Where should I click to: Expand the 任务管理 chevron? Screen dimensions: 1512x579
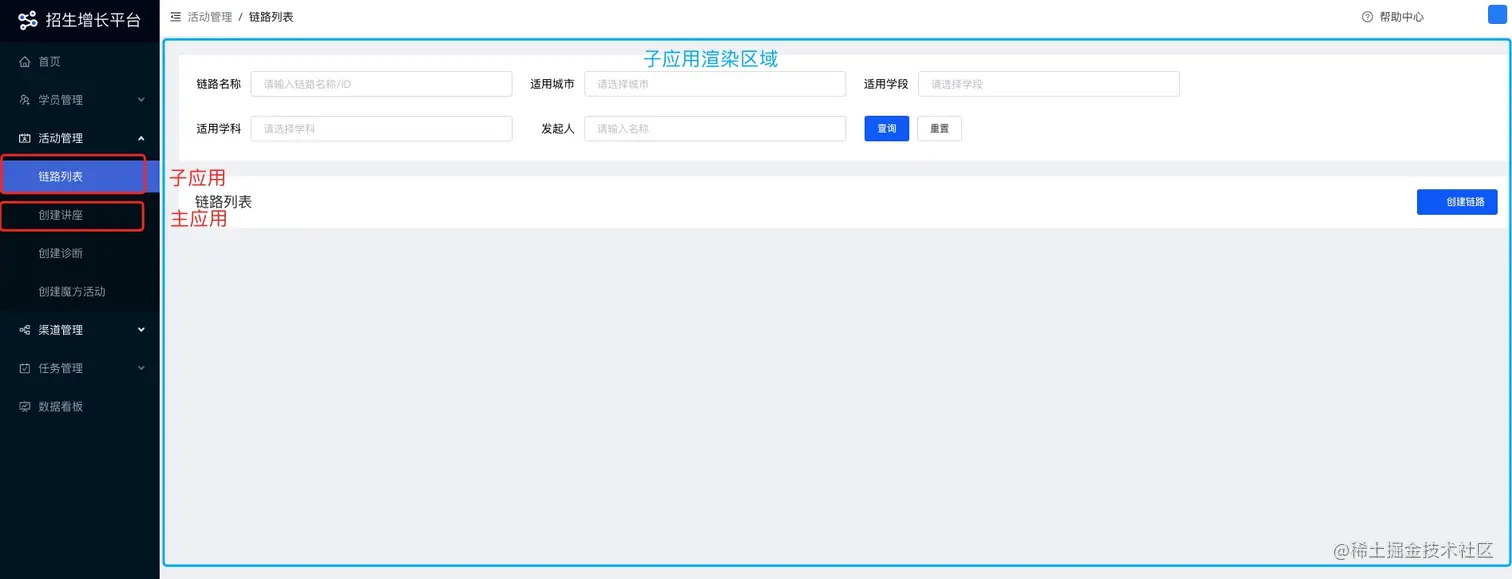click(x=141, y=368)
